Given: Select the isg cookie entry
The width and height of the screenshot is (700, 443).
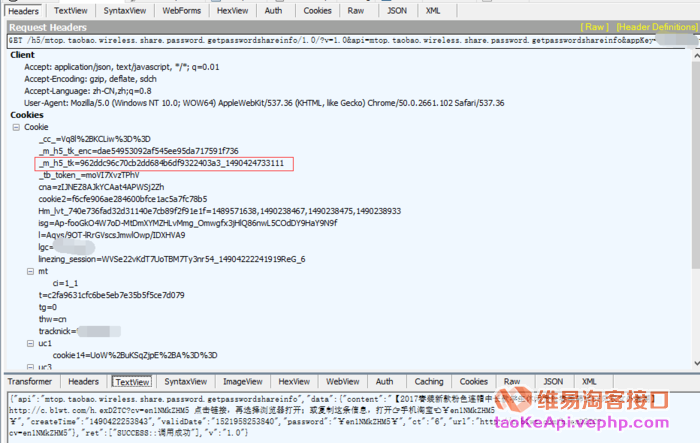Looking at the screenshot, I should point(188,223).
